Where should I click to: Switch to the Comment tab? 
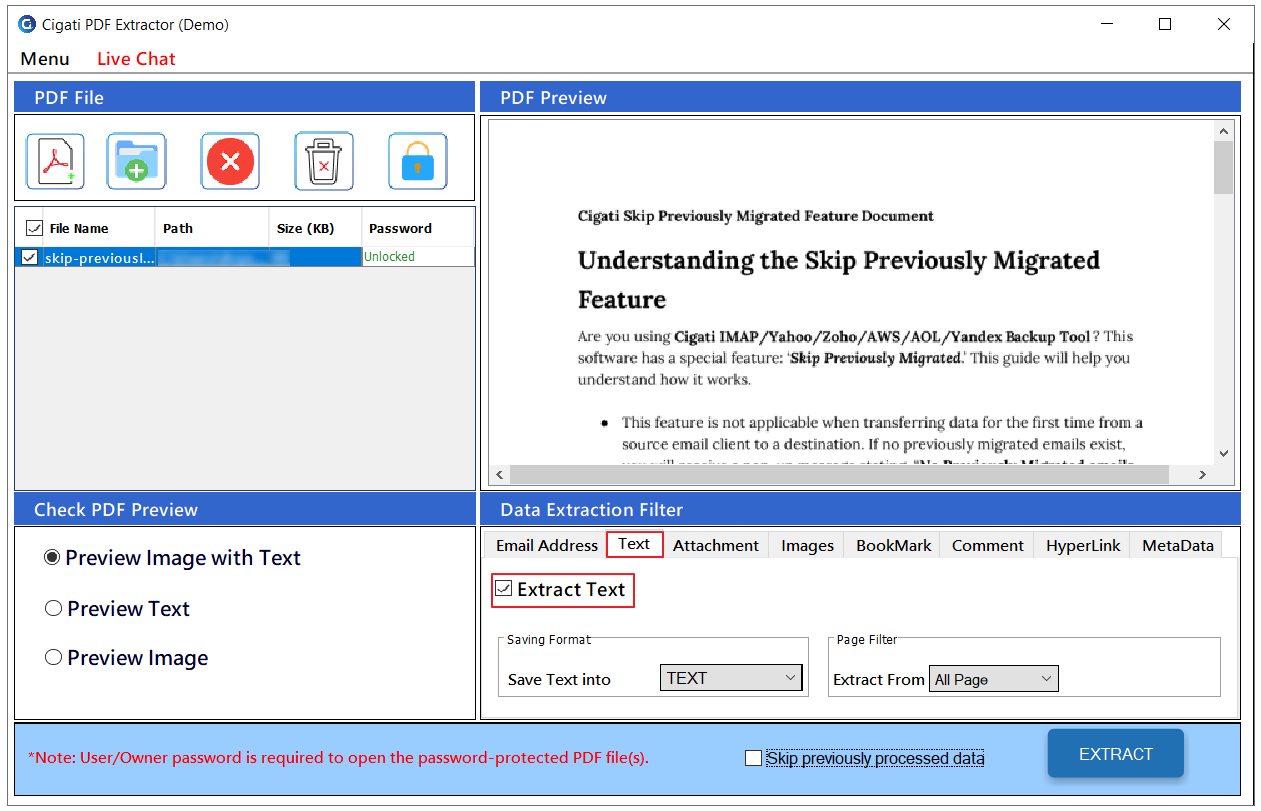(x=987, y=545)
